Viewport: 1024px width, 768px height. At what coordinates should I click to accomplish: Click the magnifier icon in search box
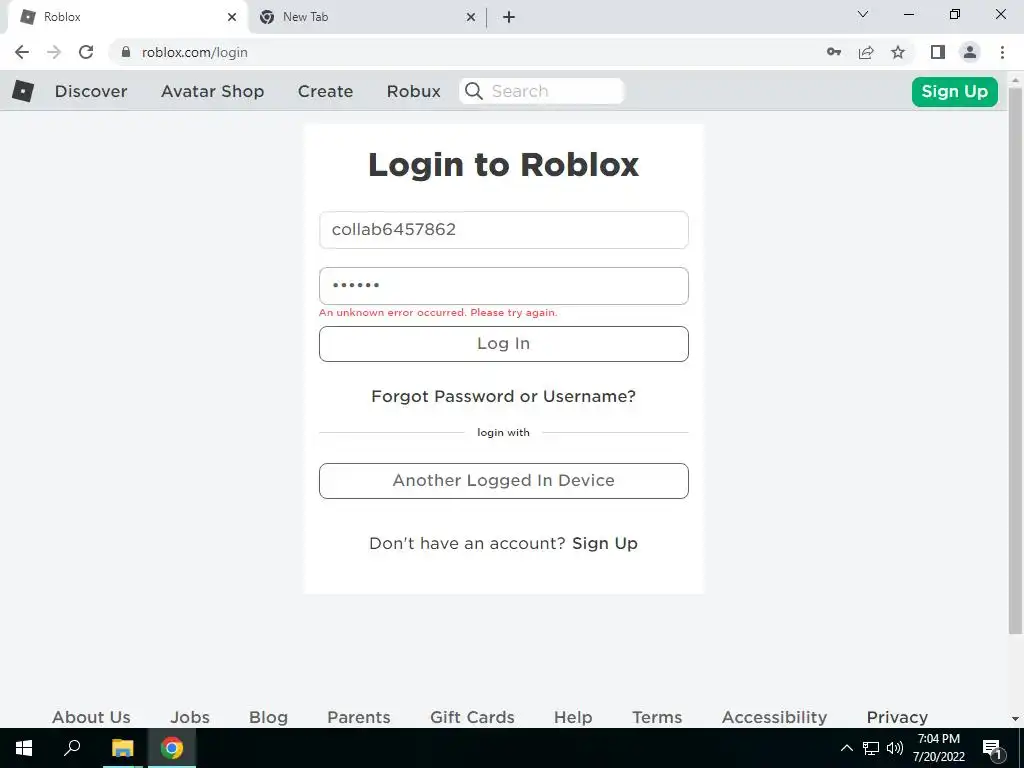(474, 91)
